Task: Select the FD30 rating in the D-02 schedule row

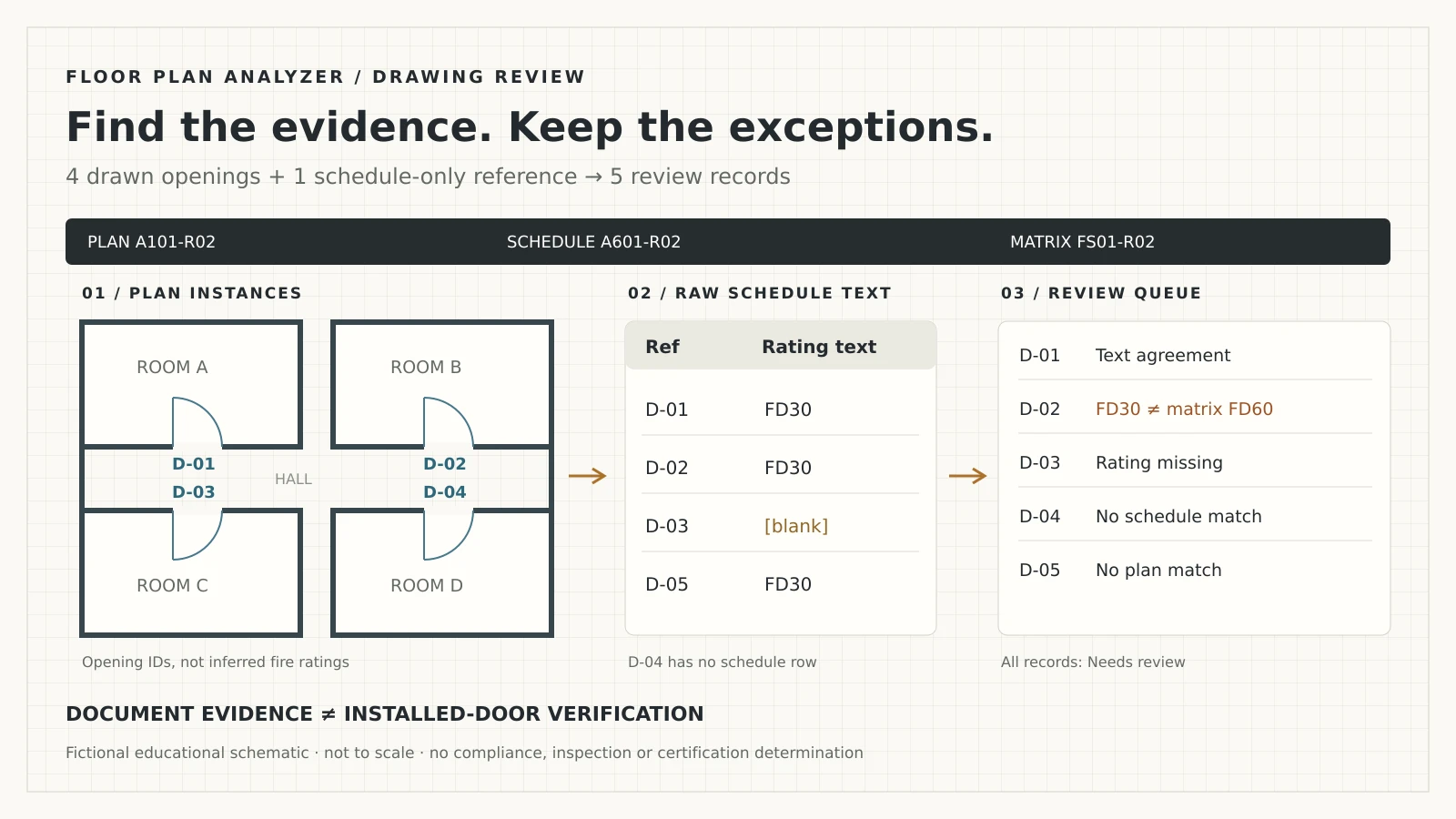Action: pos(788,468)
